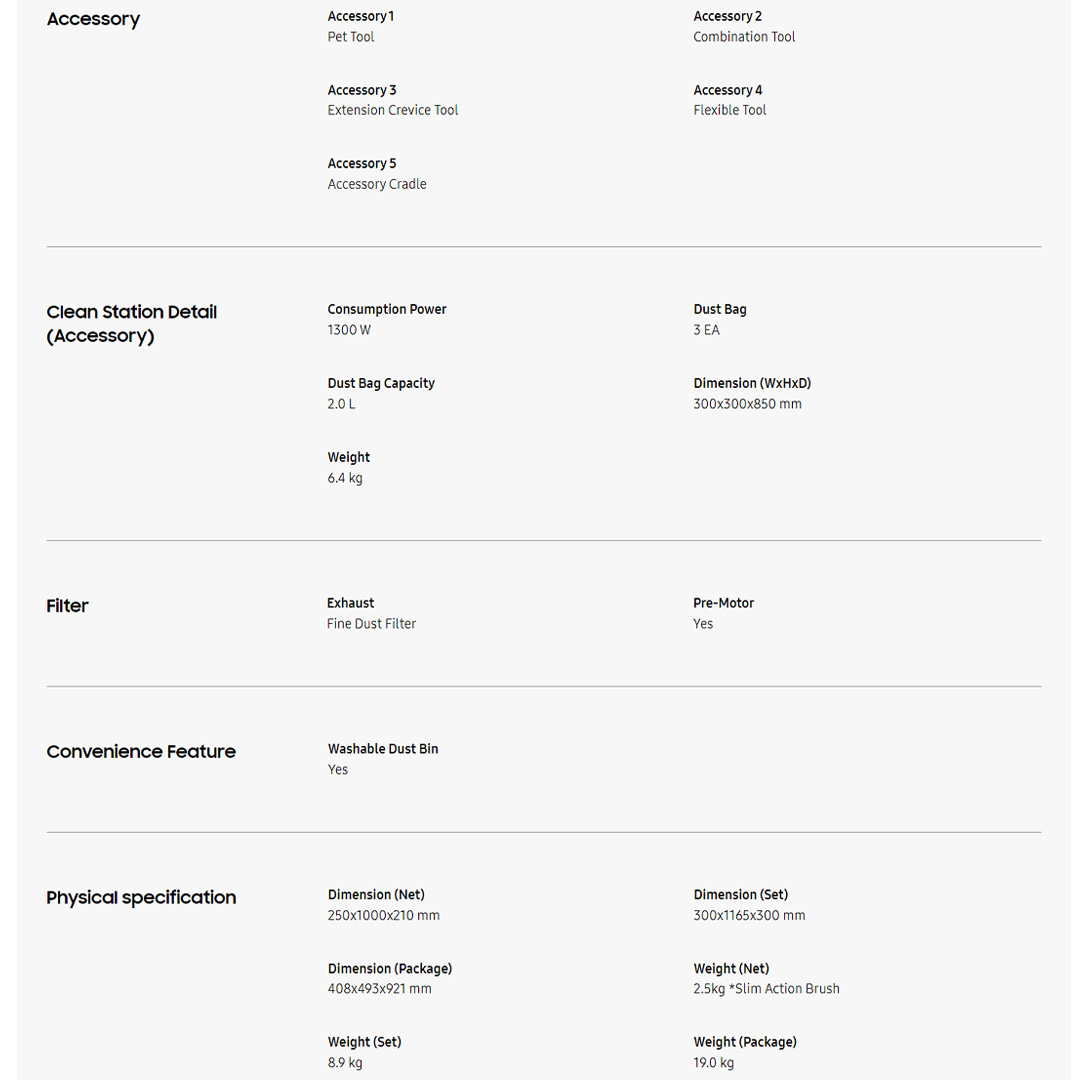
Task: Select the 1300 W consumption power value
Action: click(349, 330)
